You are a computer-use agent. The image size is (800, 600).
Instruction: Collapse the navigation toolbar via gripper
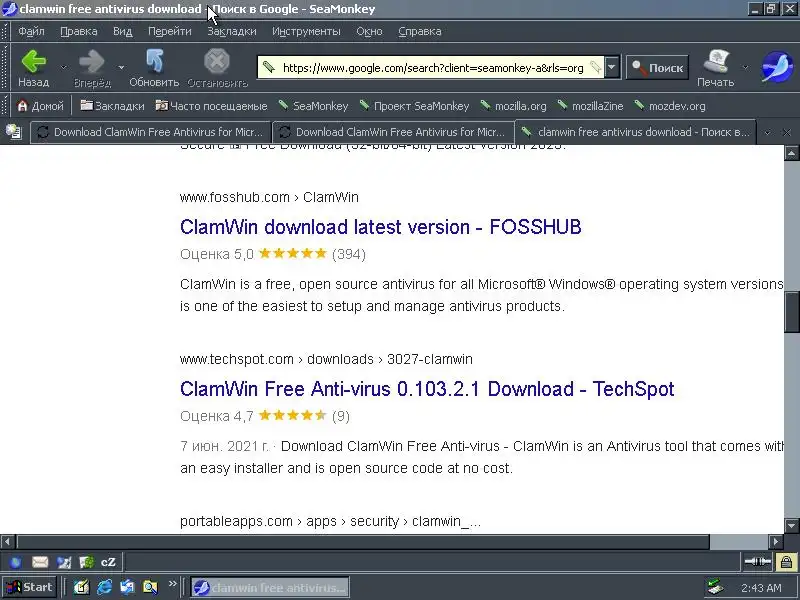point(5,67)
